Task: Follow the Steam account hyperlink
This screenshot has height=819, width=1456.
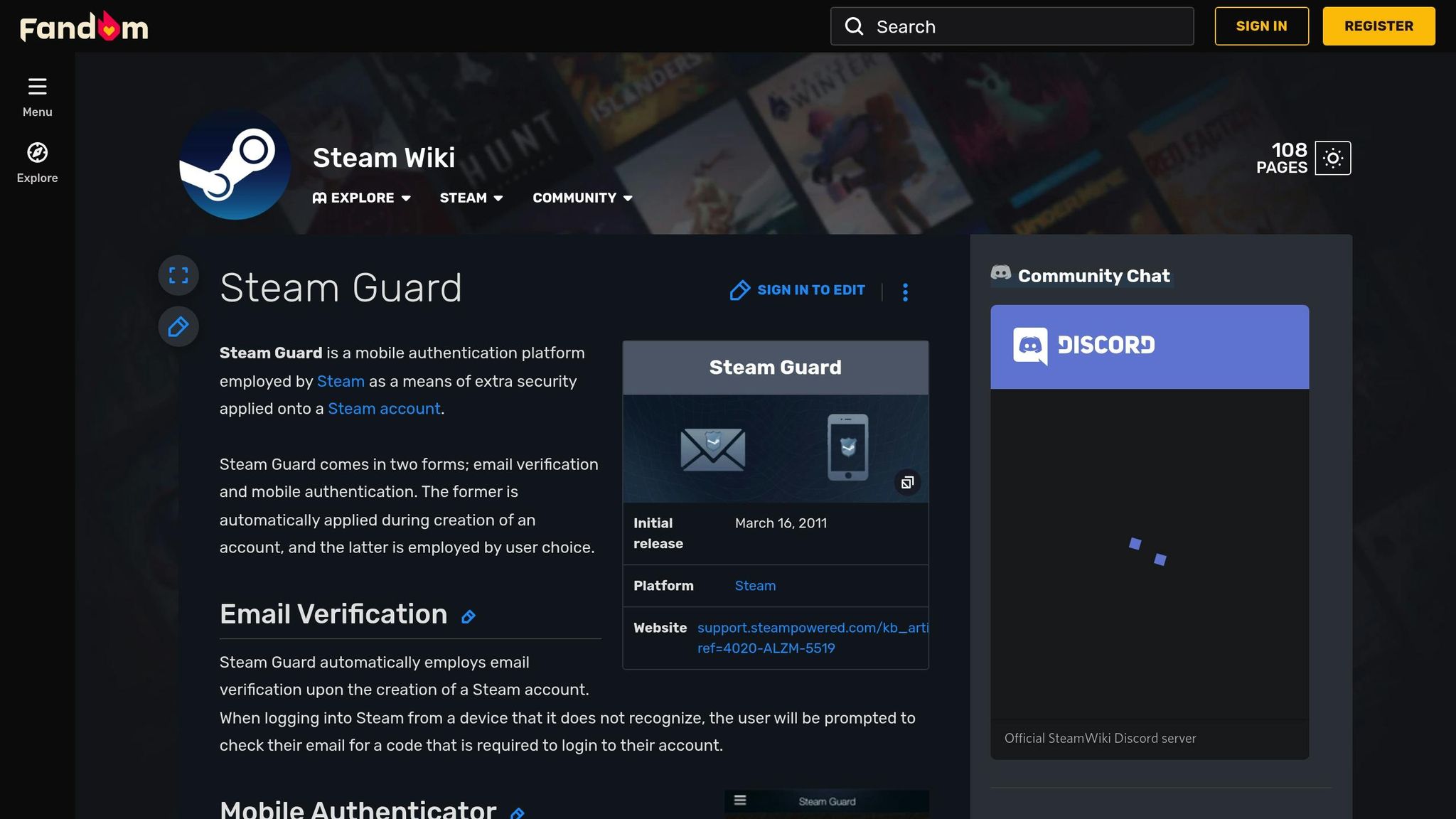Action: (x=384, y=409)
